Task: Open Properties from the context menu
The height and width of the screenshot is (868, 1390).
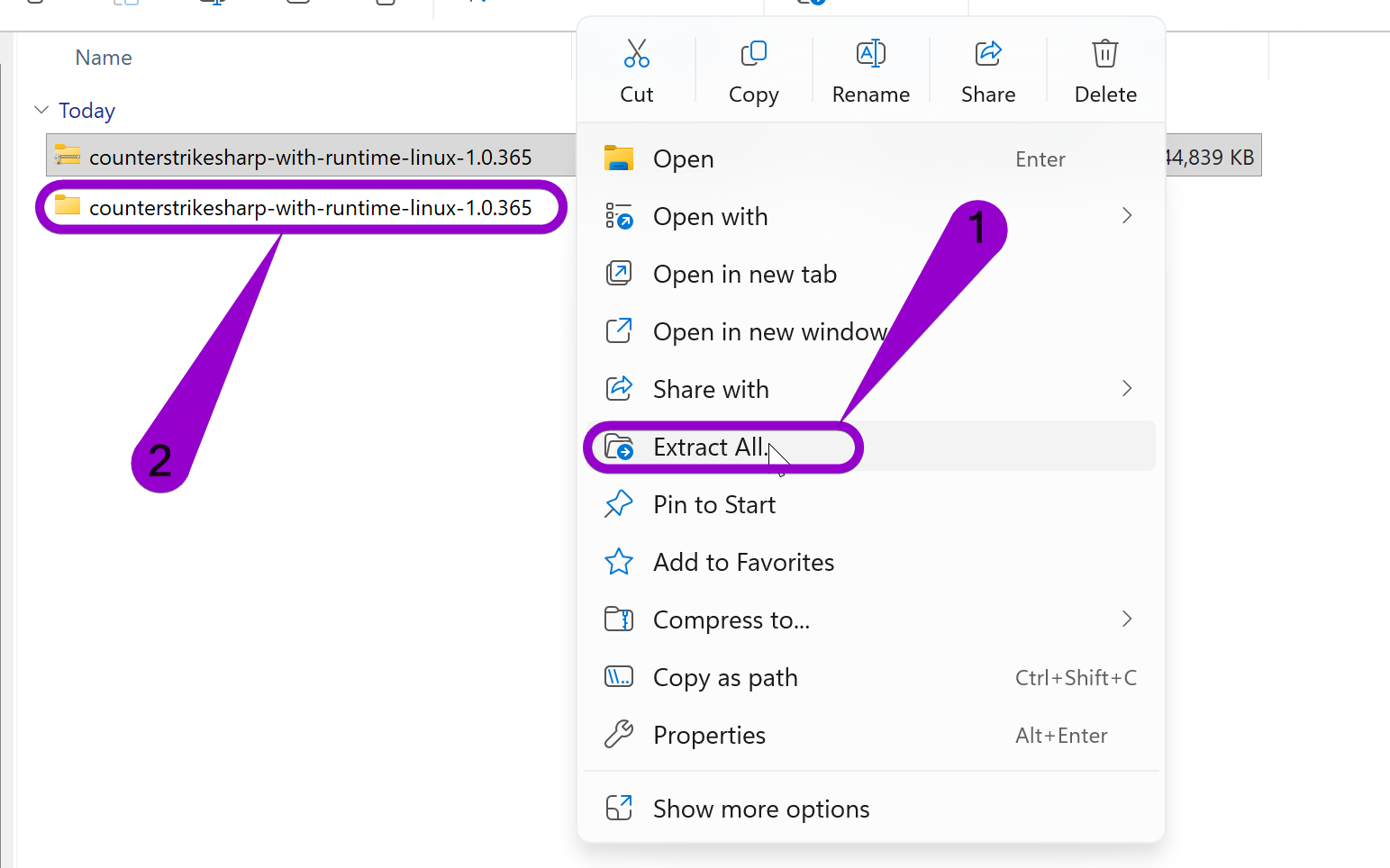Action: click(709, 735)
